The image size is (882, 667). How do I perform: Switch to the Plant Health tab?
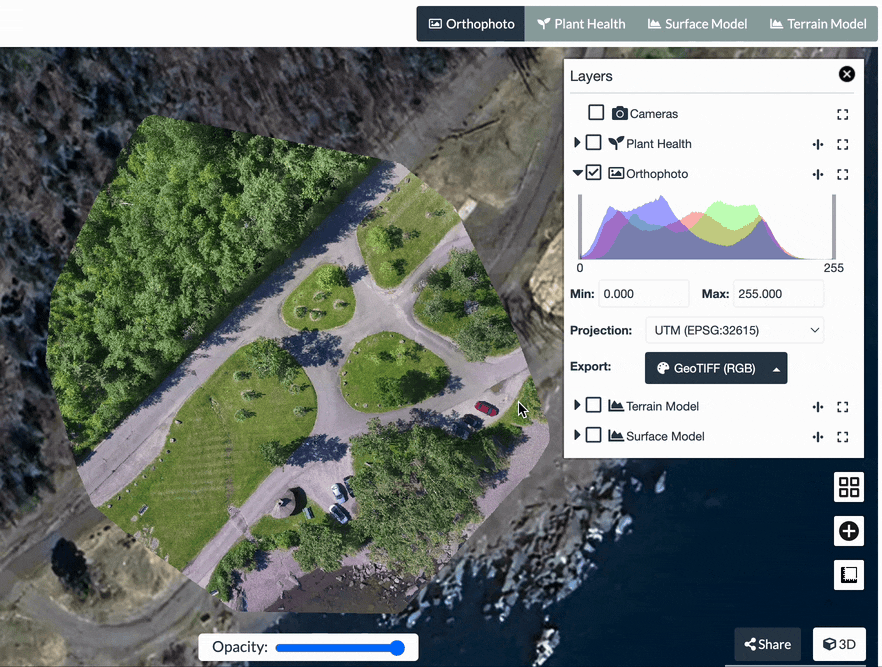click(581, 24)
